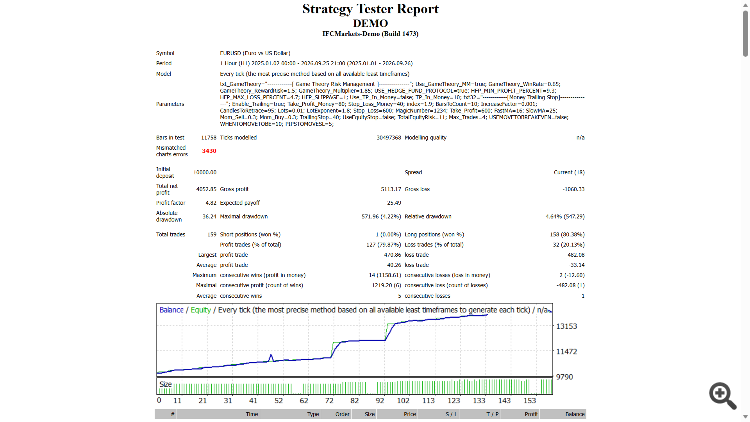Screen dimensions: 750x422
Task: Click "Long positions (won %)" label
Action: (434, 235)
